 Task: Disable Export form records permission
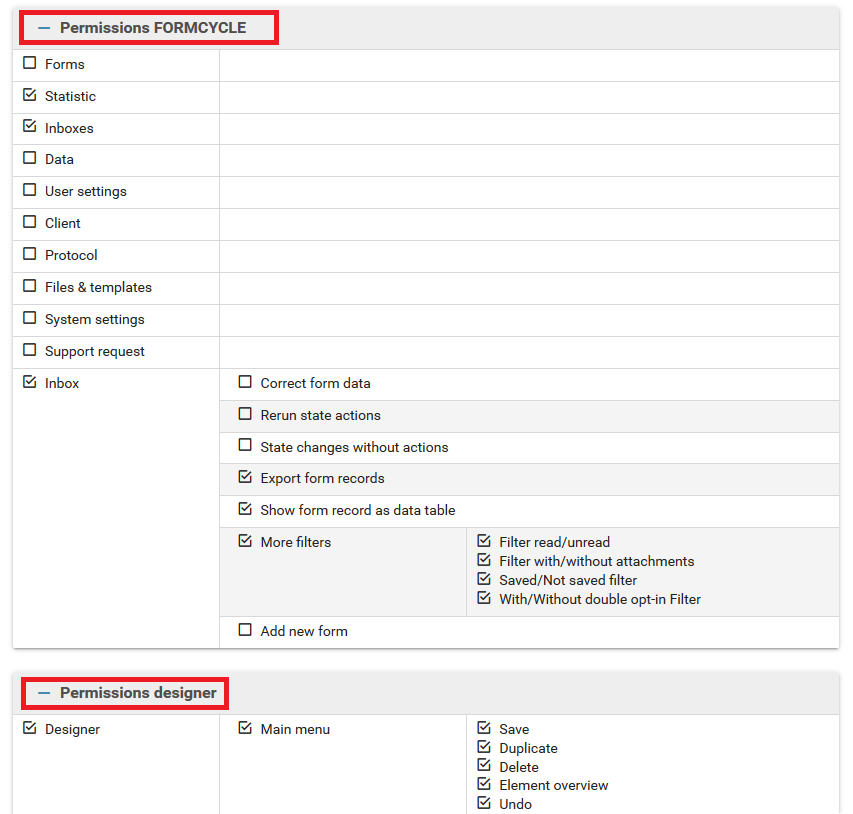pyautogui.click(x=245, y=478)
